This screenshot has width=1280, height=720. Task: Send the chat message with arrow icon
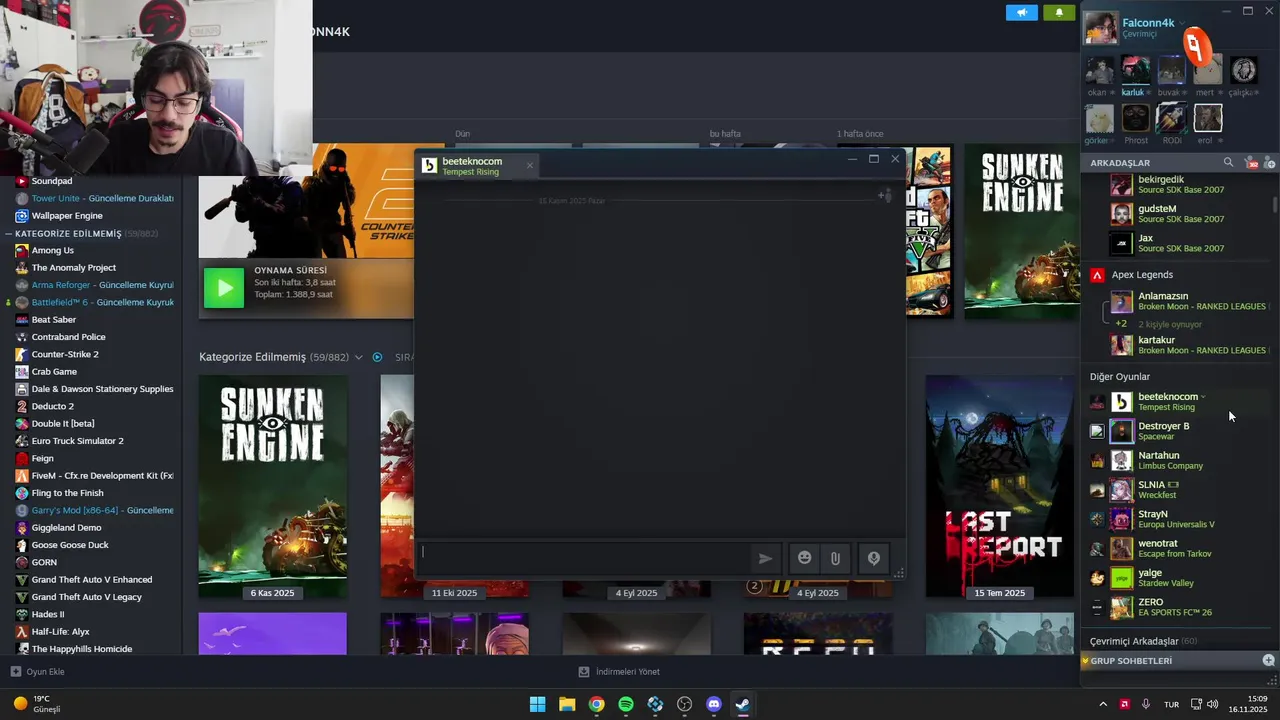click(x=765, y=559)
